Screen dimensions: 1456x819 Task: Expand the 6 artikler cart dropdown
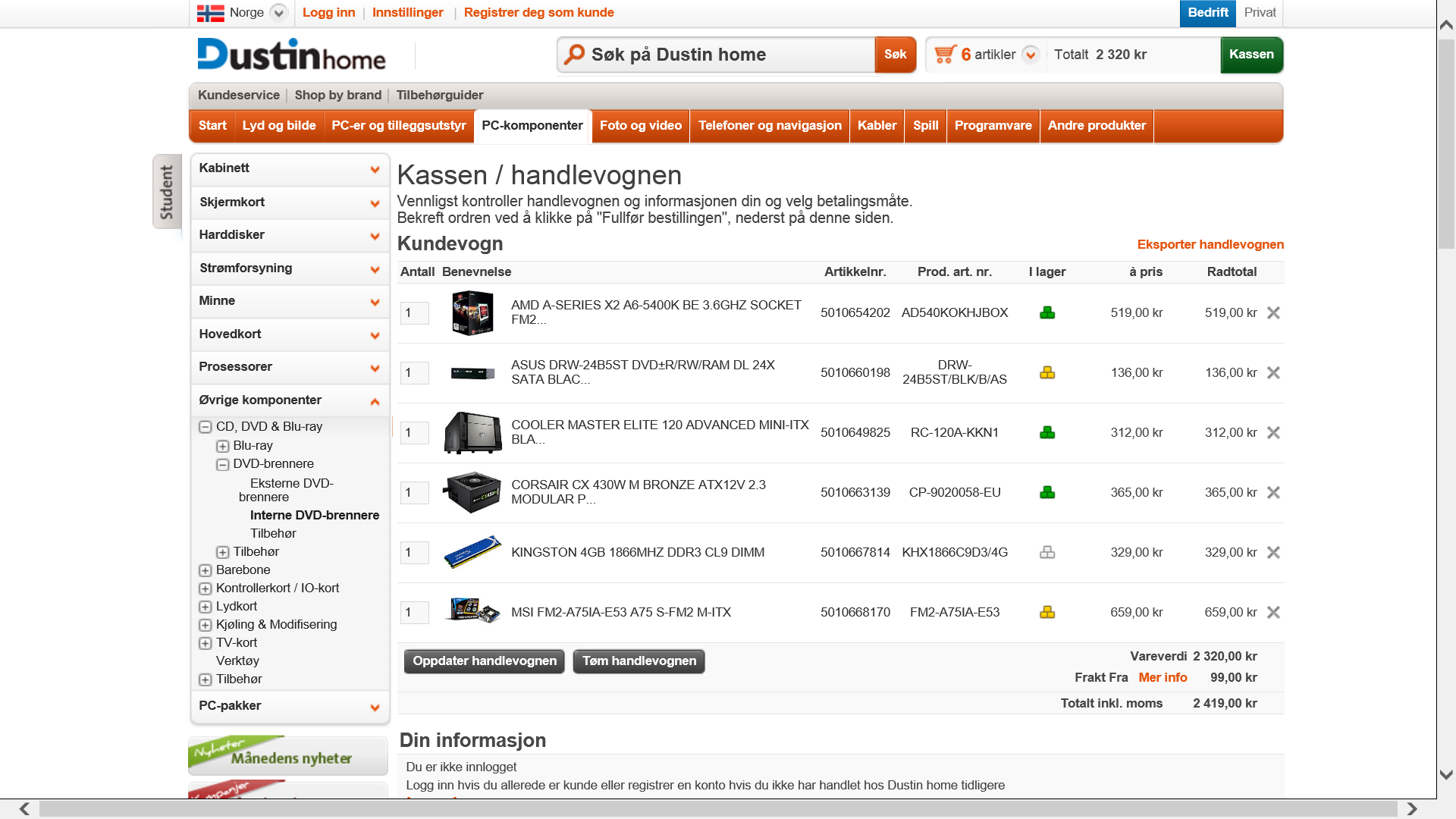tap(1030, 55)
